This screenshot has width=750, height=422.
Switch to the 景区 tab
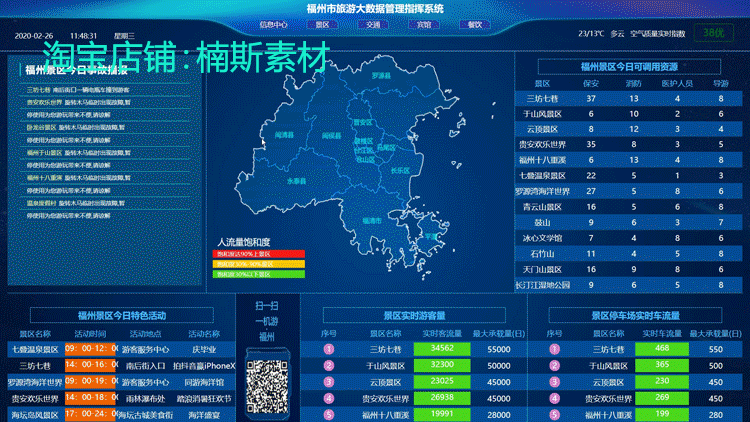coord(323,24)
